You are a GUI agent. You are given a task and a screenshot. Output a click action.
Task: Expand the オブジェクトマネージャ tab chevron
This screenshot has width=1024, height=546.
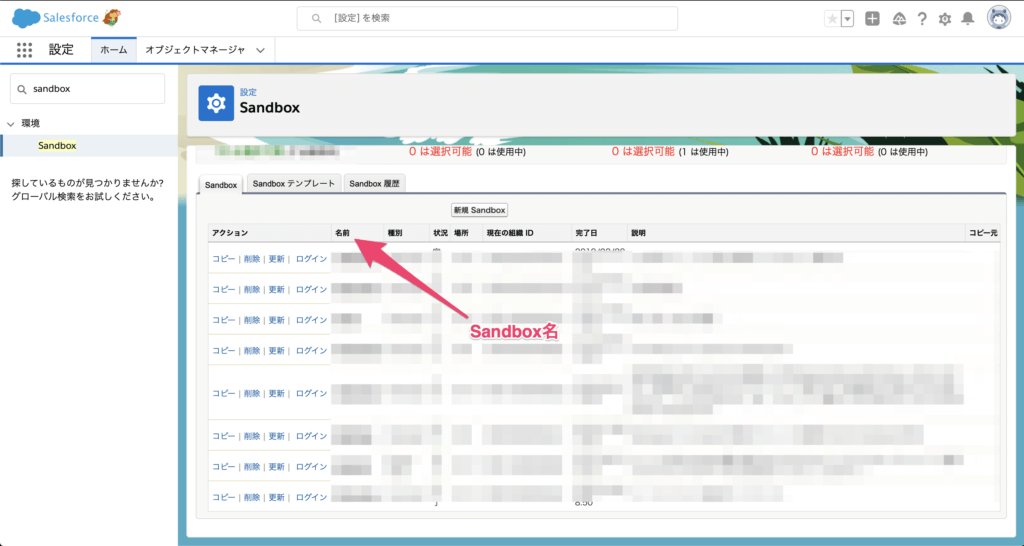click(x=261, y=49)
